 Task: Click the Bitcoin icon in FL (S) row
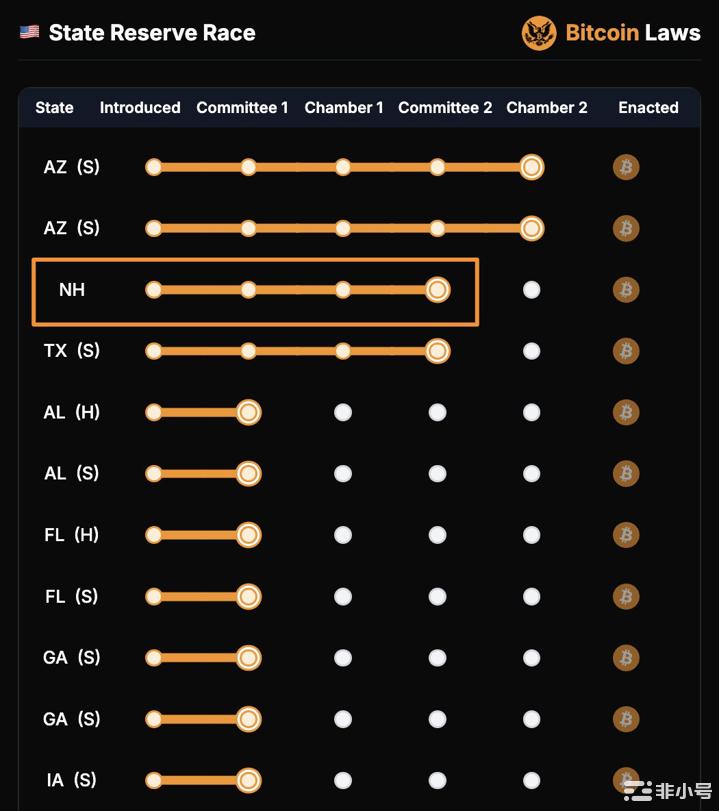[626, 596]
